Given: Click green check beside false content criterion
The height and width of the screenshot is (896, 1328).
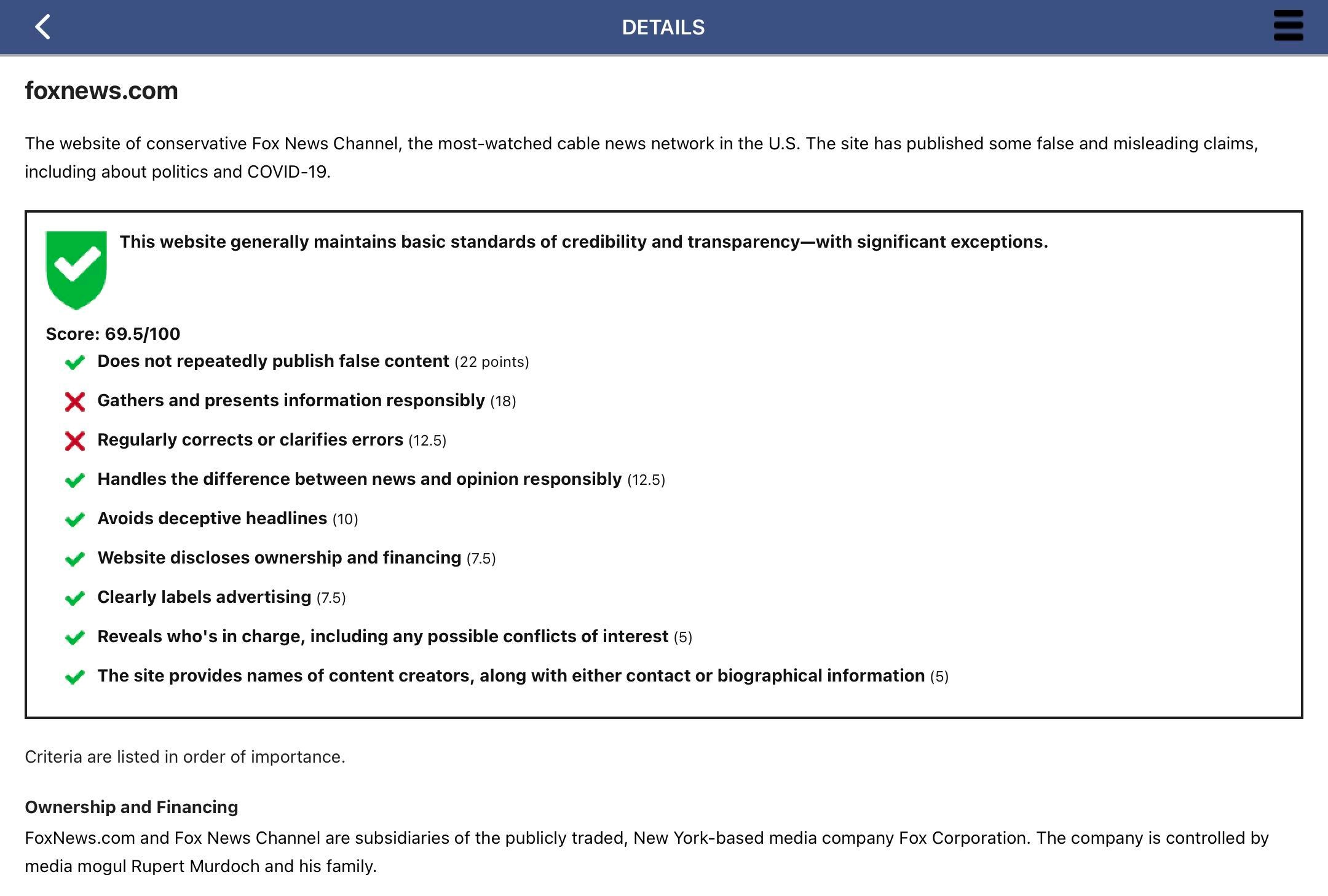Looking at the screenshot, I should 74,362.
